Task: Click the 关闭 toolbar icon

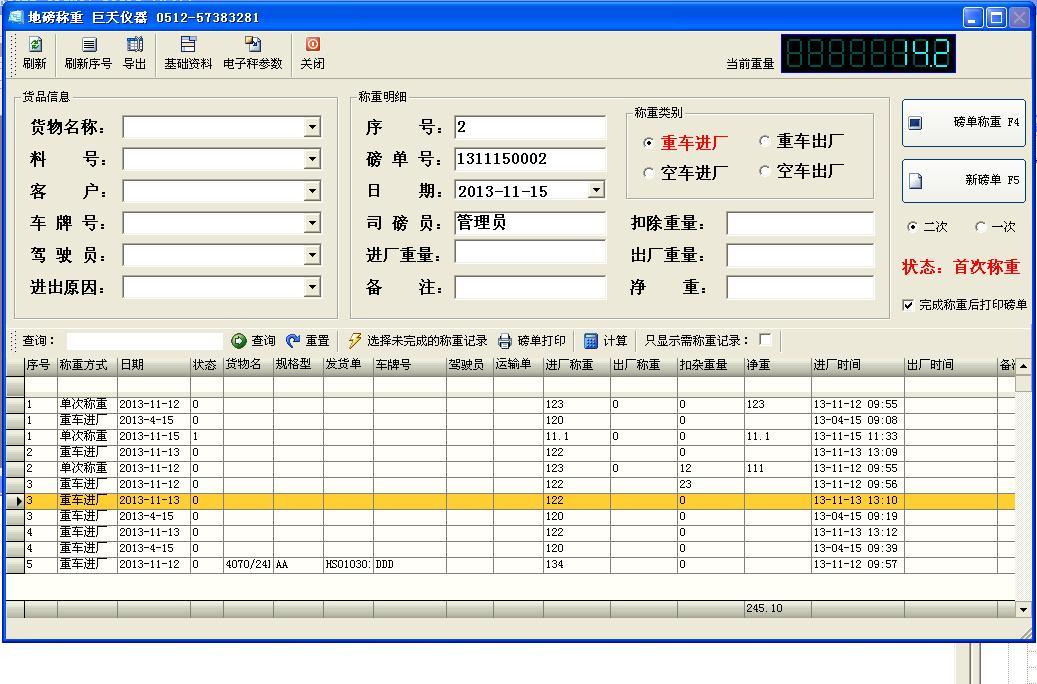Action: tap(312, 45)
